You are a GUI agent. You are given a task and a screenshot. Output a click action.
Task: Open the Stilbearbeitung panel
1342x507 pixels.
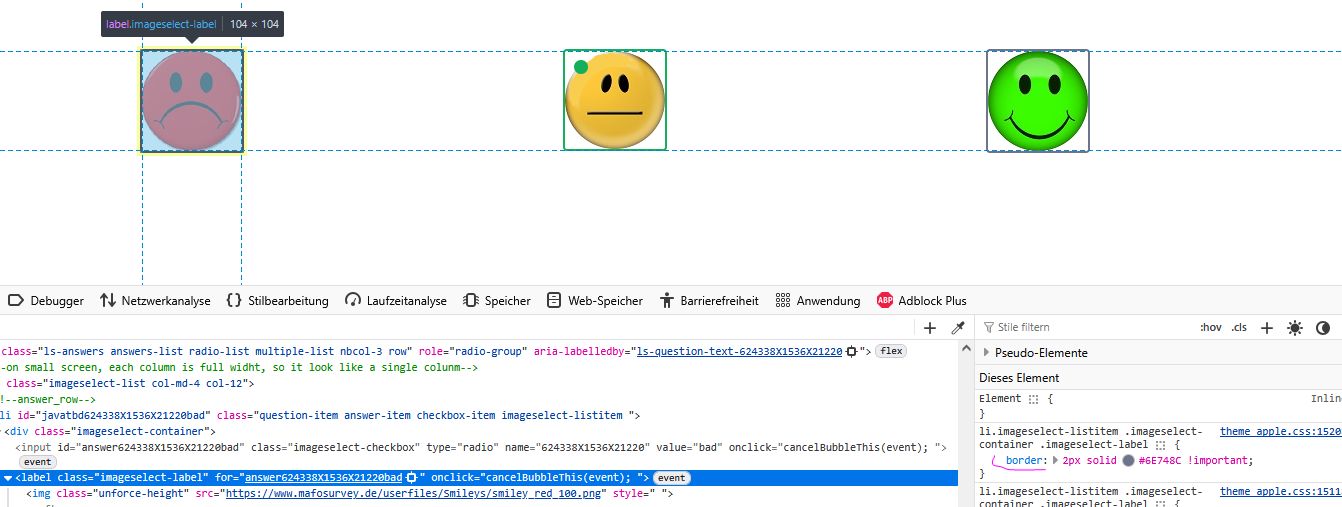pyautogui.click(x=278, y=301)
